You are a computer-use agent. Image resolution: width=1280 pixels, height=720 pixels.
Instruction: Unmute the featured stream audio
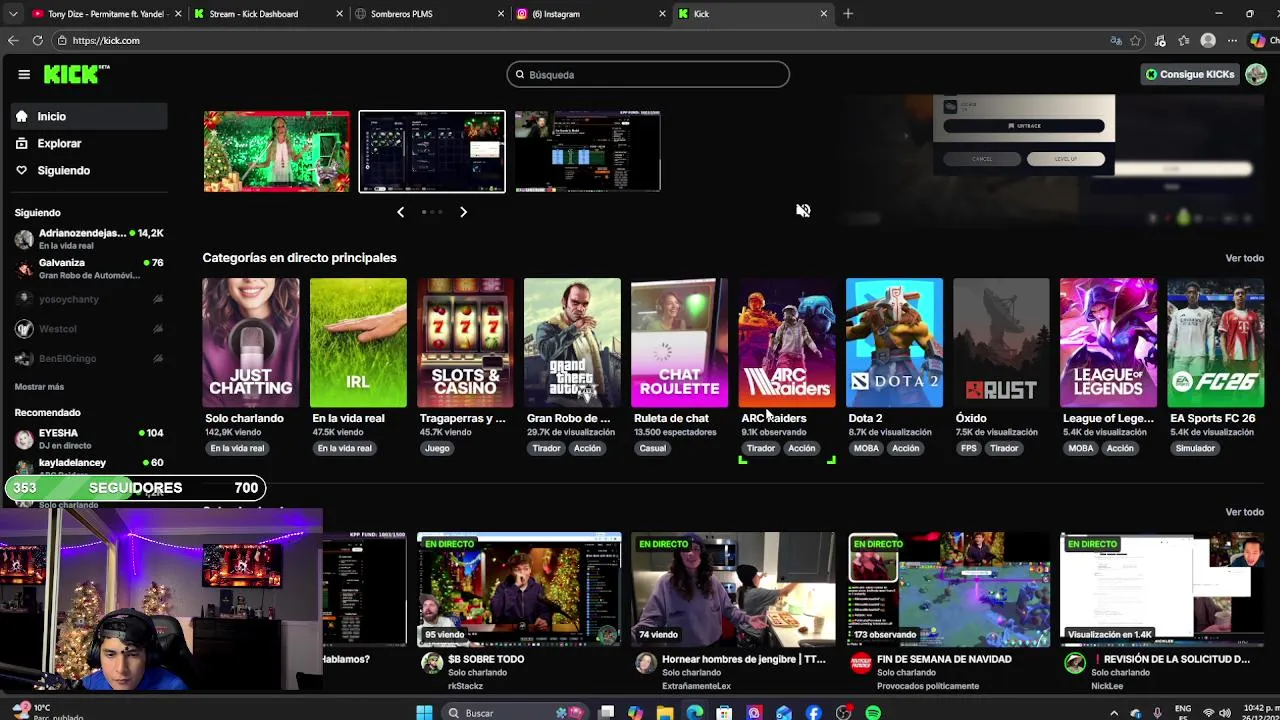tap(803, 210)
